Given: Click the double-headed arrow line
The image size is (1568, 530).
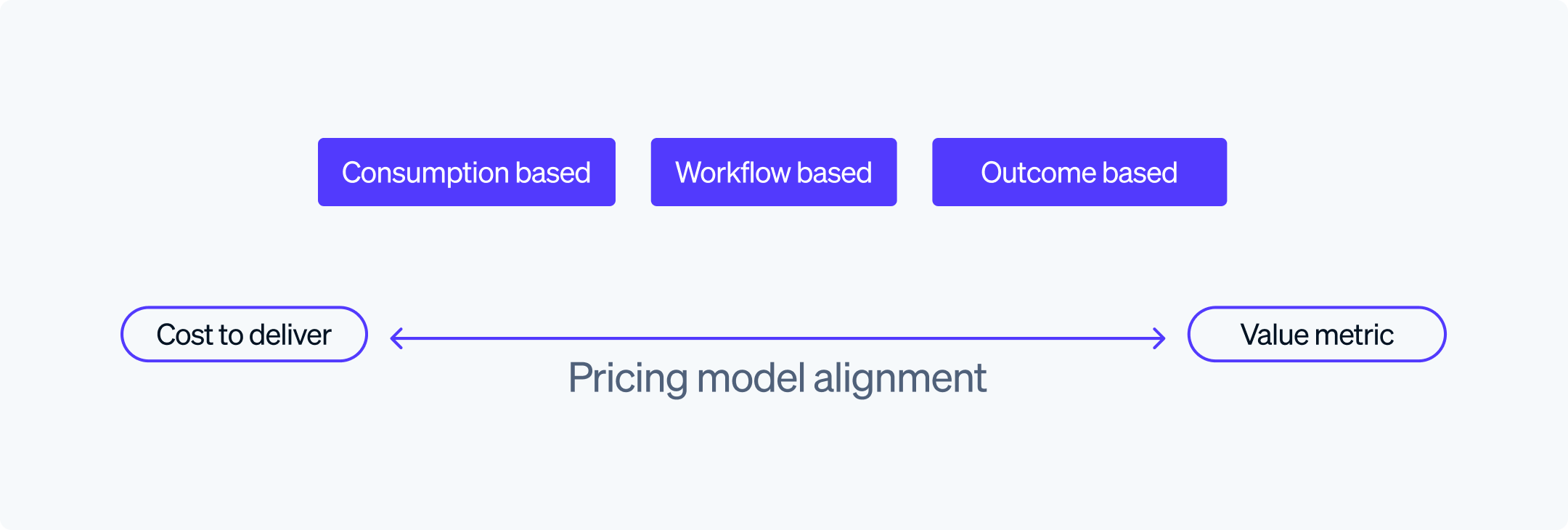Looking at the screenshot, I should [777, 338].
